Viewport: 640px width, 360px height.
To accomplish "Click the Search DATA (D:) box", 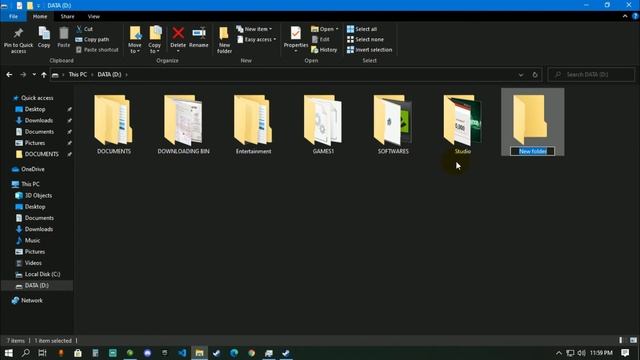I will point(591,75).
